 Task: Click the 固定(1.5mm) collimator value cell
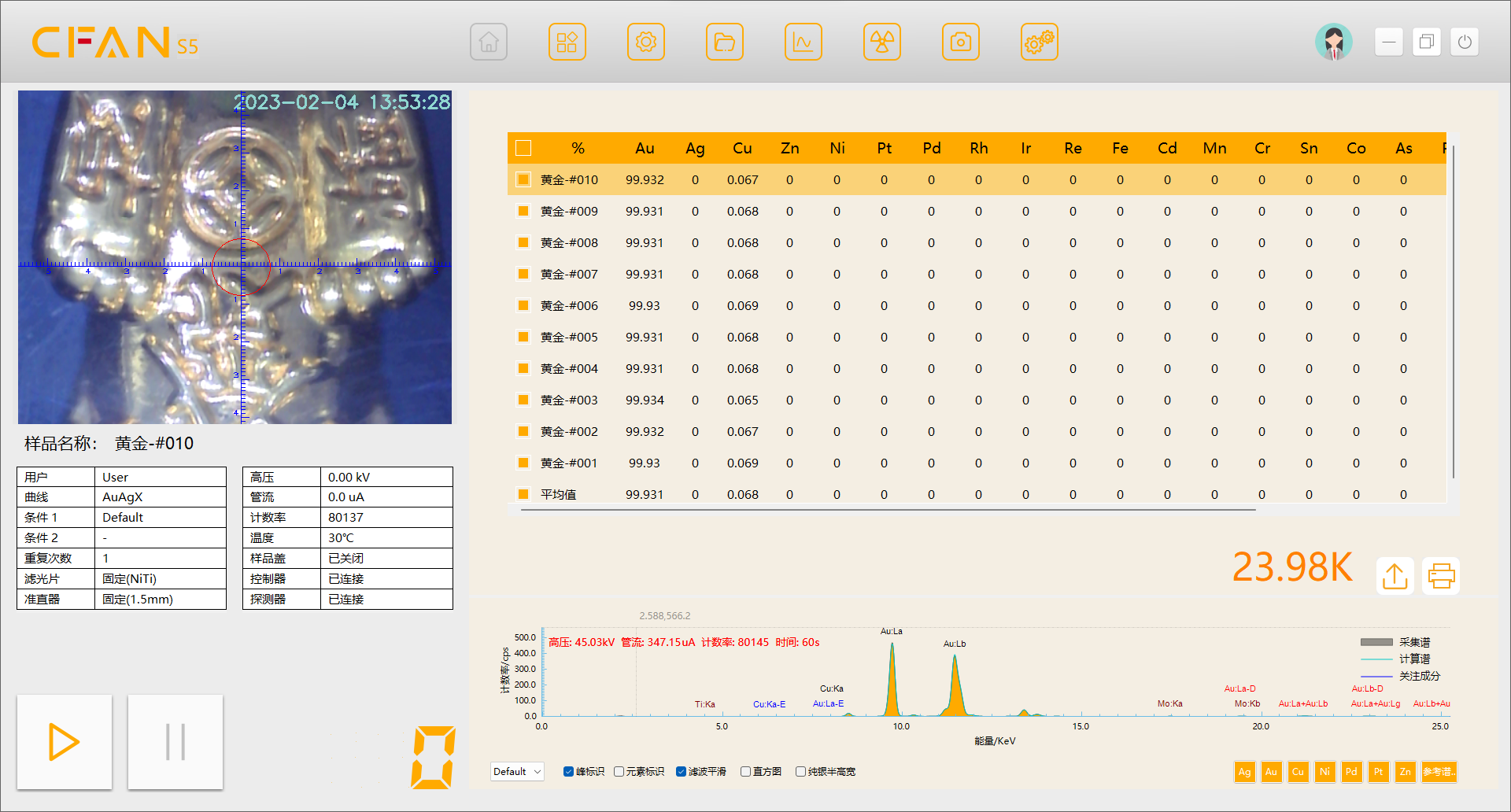(x=161, y=600)
